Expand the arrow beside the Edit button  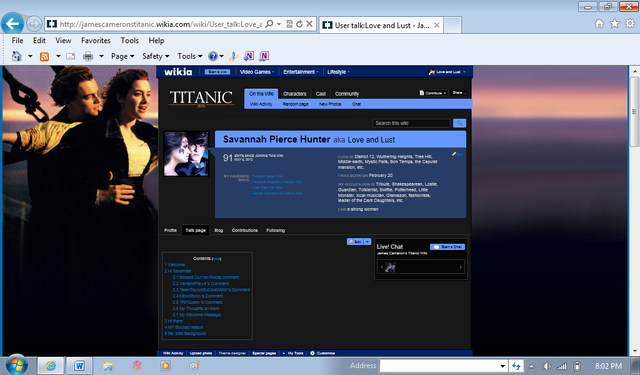coord(367,242)
